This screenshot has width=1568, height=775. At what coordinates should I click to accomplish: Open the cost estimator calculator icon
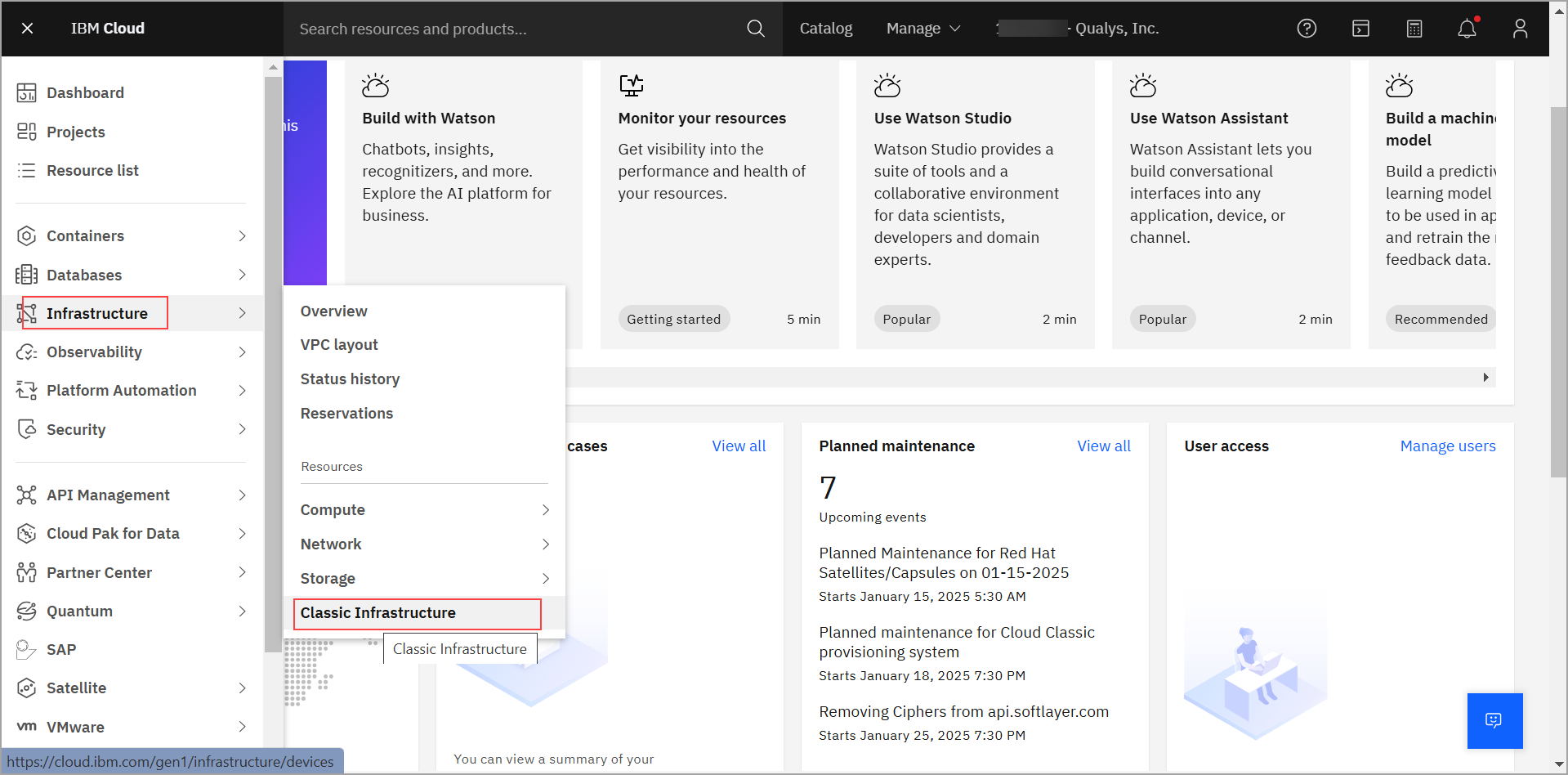tap(1414, 29)
